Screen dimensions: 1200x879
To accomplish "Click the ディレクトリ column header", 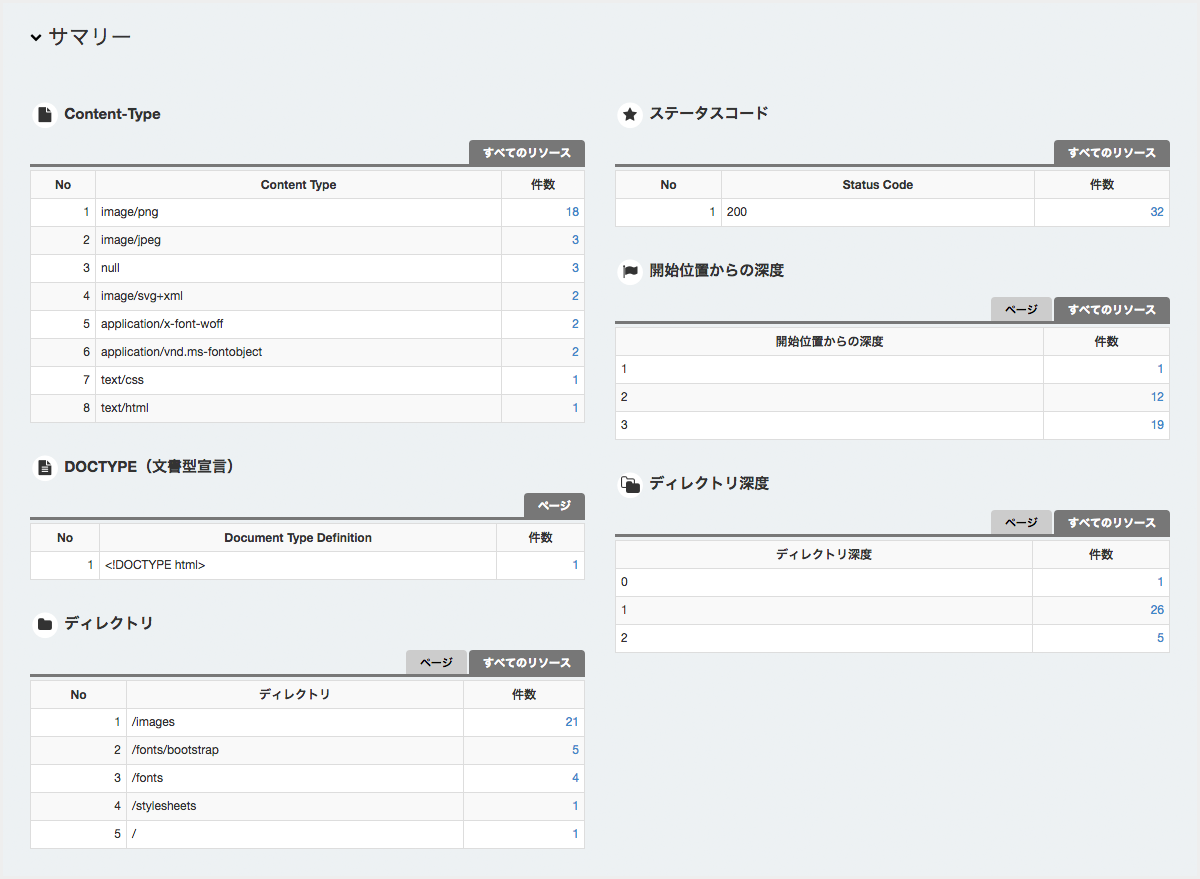I will click(x=295, y=695).
